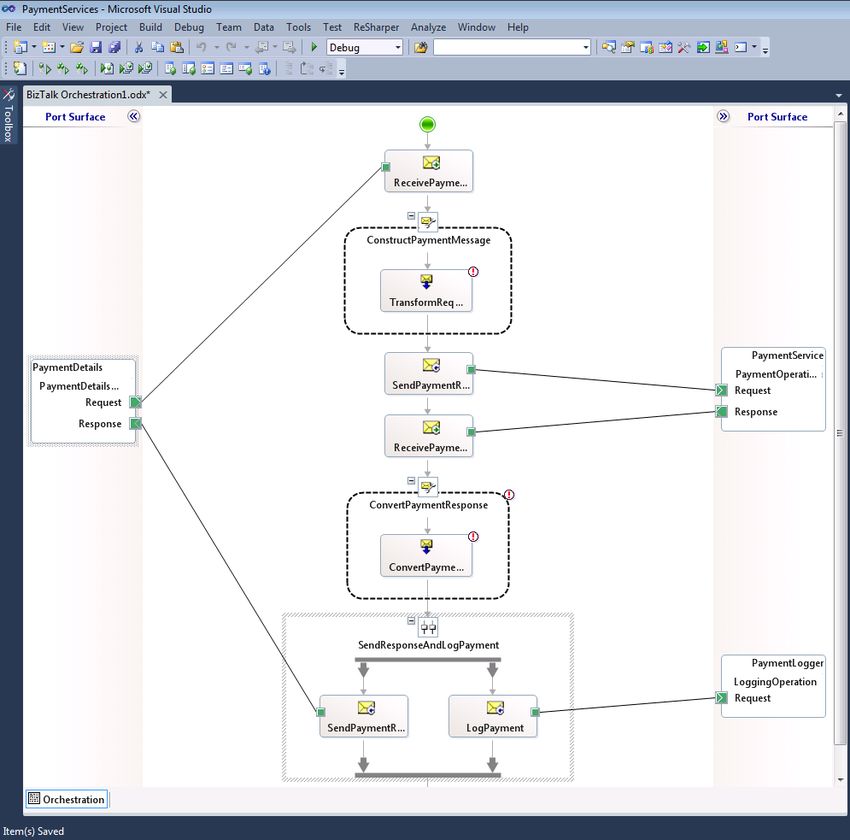Click the error indicator on ConvertPaymentResponse construct
The height and width of the screenshot is (840, 850).
509,494
